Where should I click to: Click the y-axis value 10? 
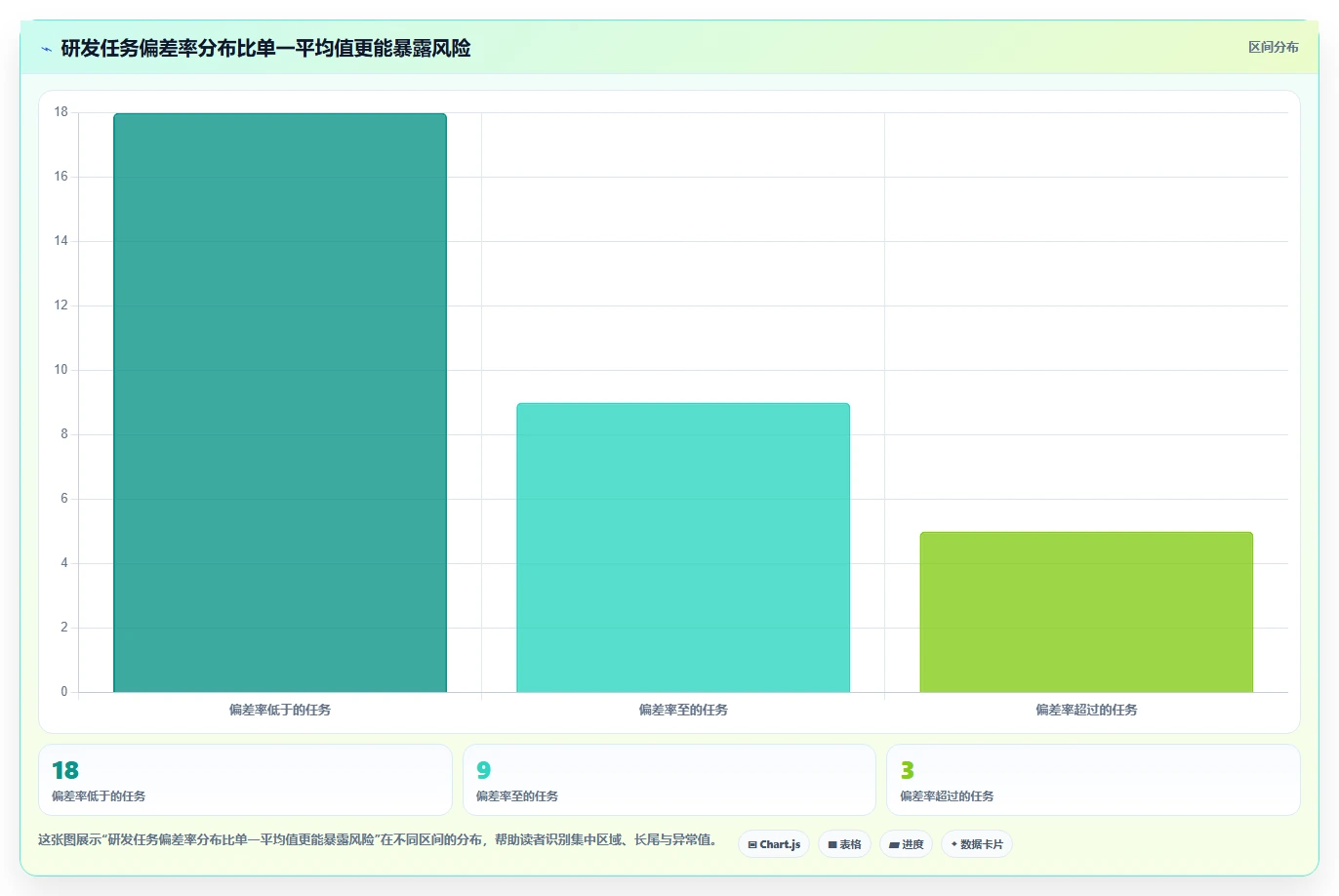pyautogui.click(x=61, y=370)
